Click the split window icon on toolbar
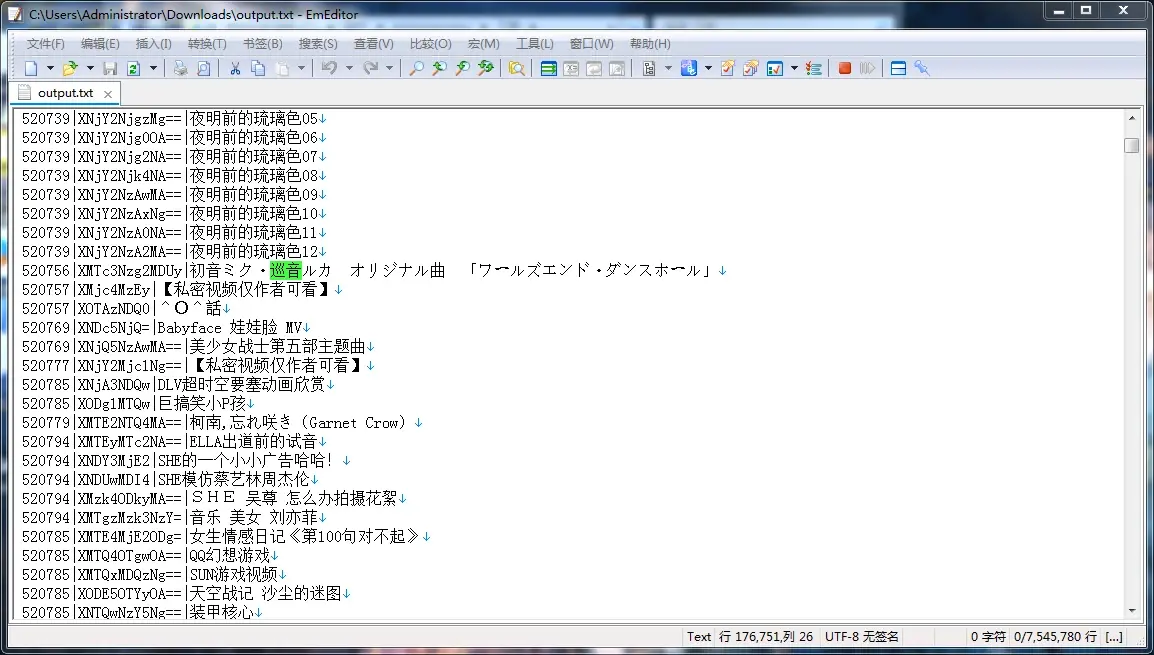The height and width of the screenshot is (655, 1154). (x=899, y=68)
